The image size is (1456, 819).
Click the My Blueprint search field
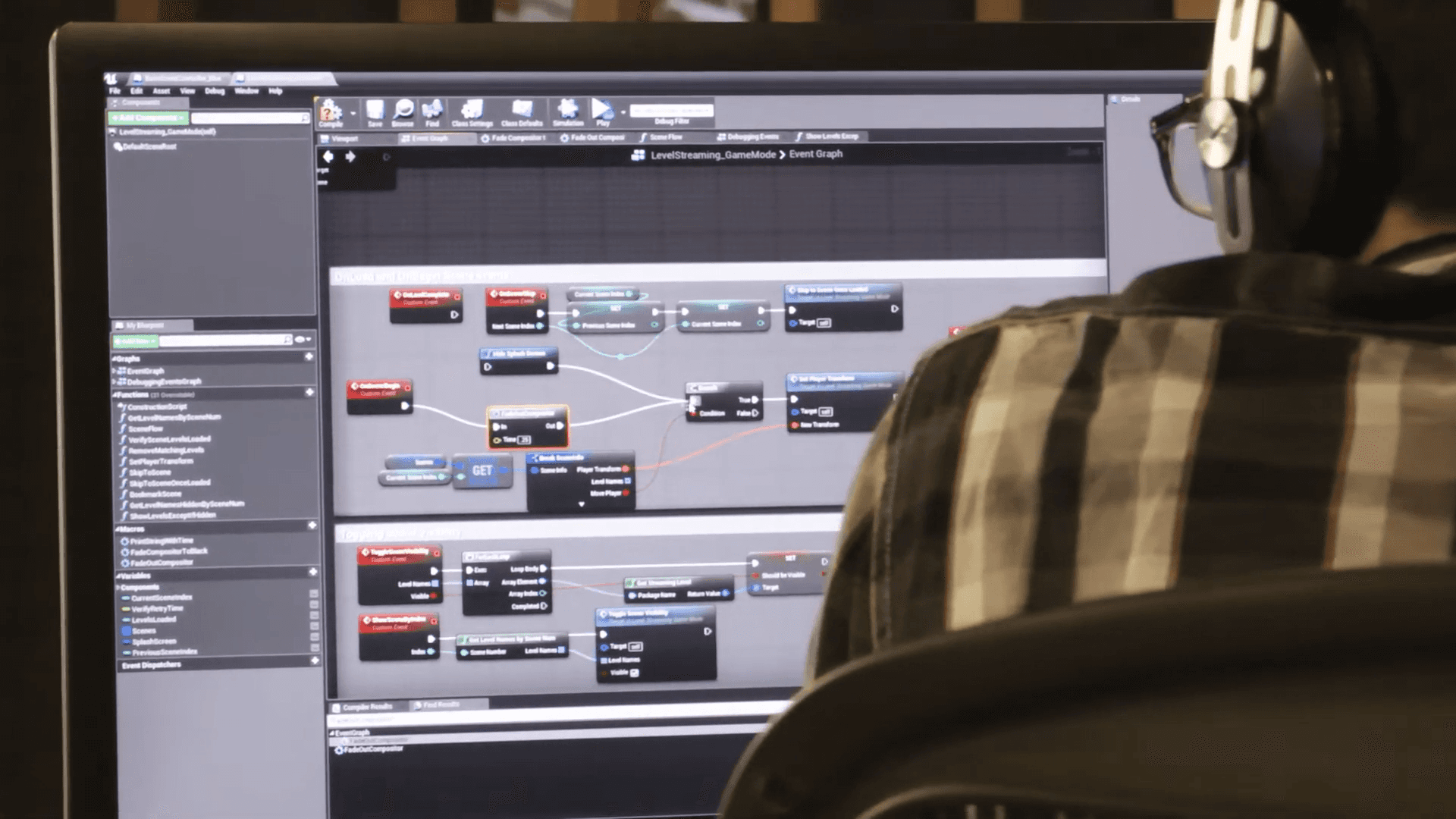click(221, 340)
